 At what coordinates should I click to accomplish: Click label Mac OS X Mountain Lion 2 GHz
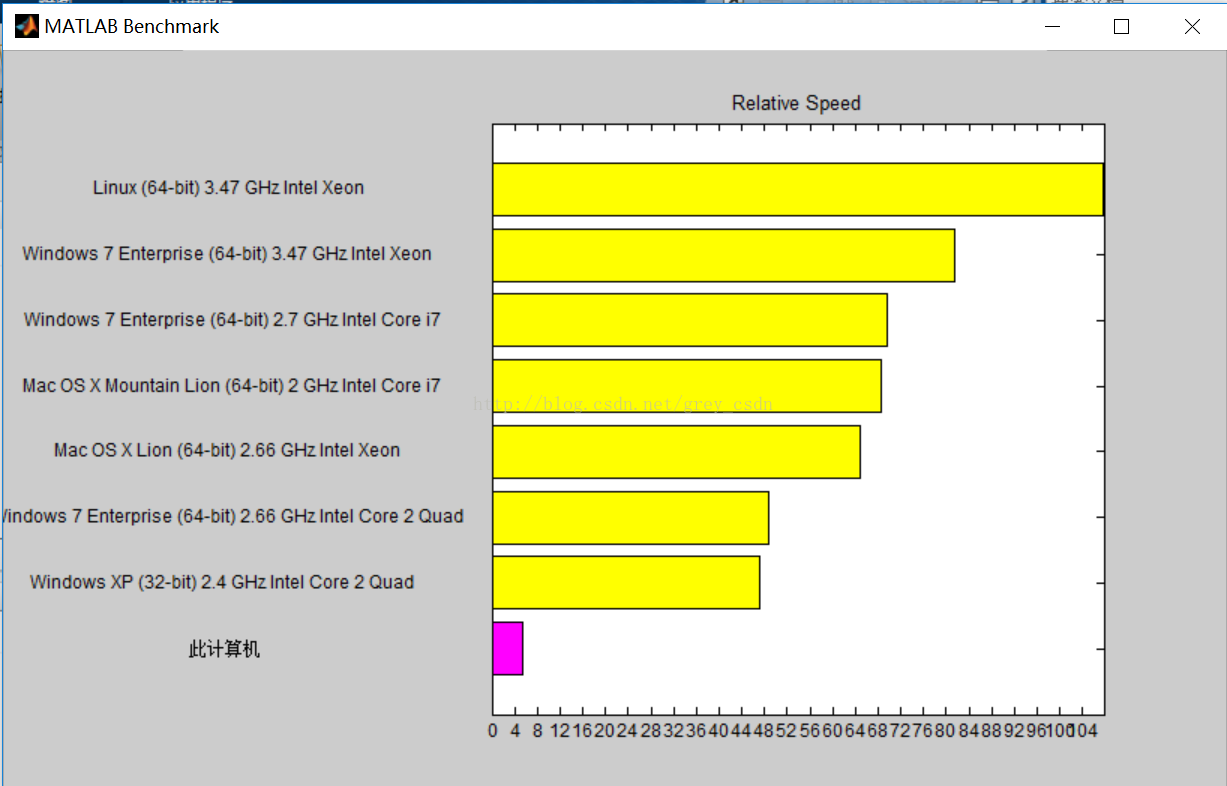pyautogui.click(x=231, y=386)
